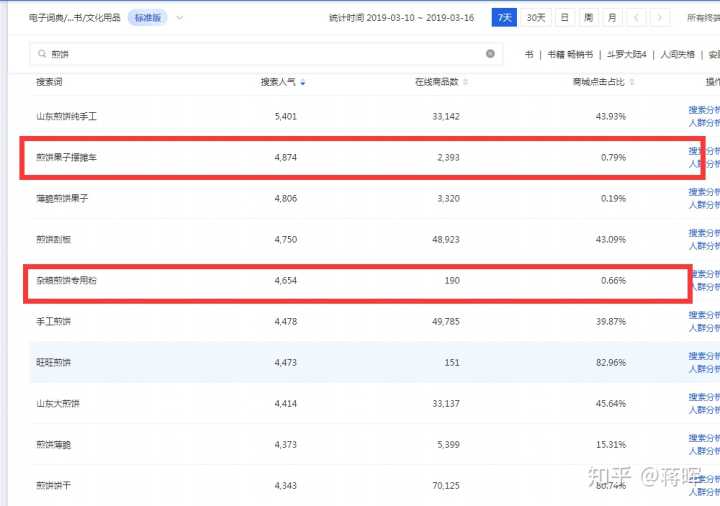Viewport: 720px width, 506px height.
Task: Open 搜索分析 for 山东煎饼纯手工 row
Action: pyautogui.click(x=703, y=110)
